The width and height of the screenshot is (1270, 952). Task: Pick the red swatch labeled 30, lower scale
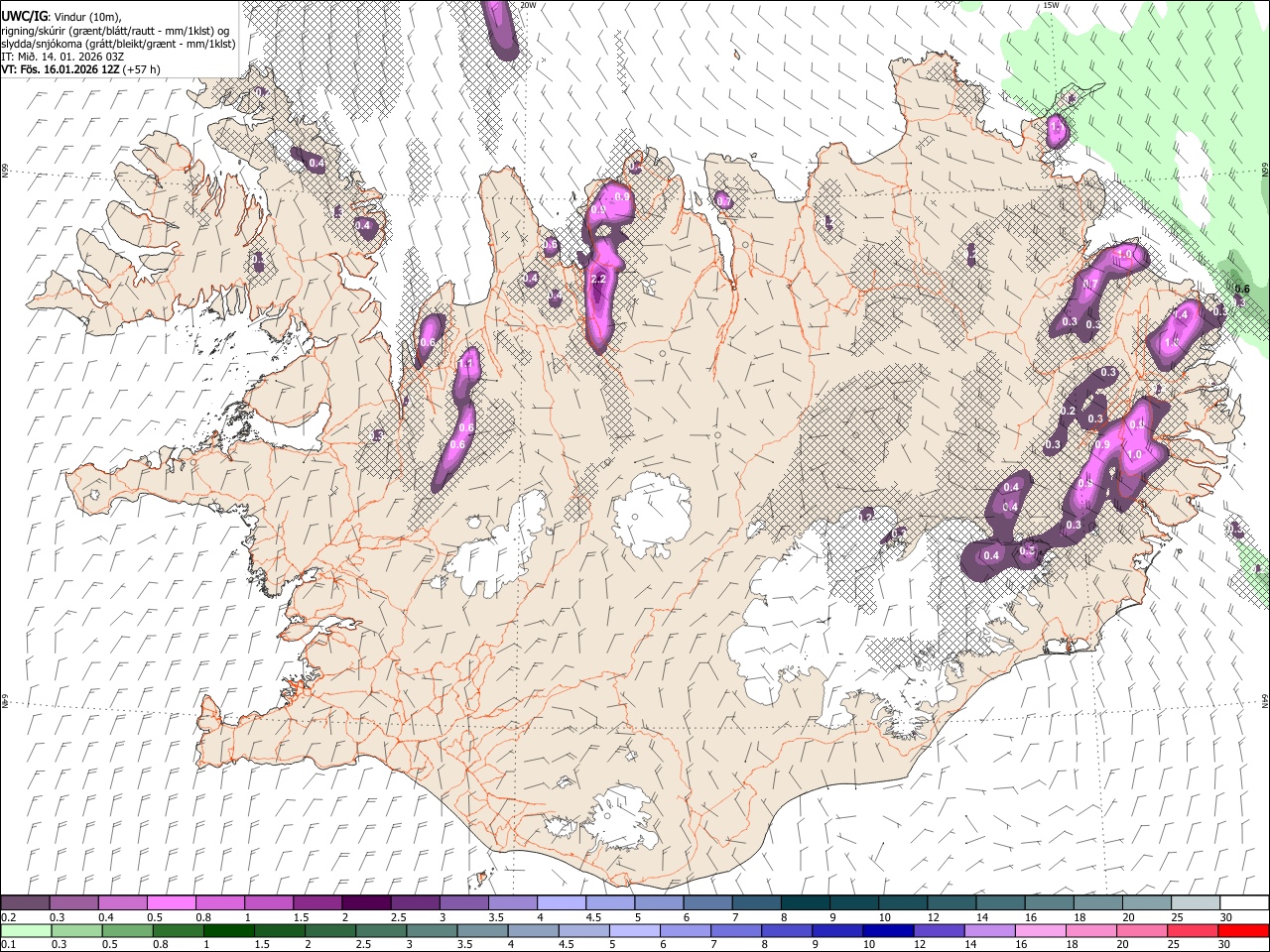(1242, 931)
